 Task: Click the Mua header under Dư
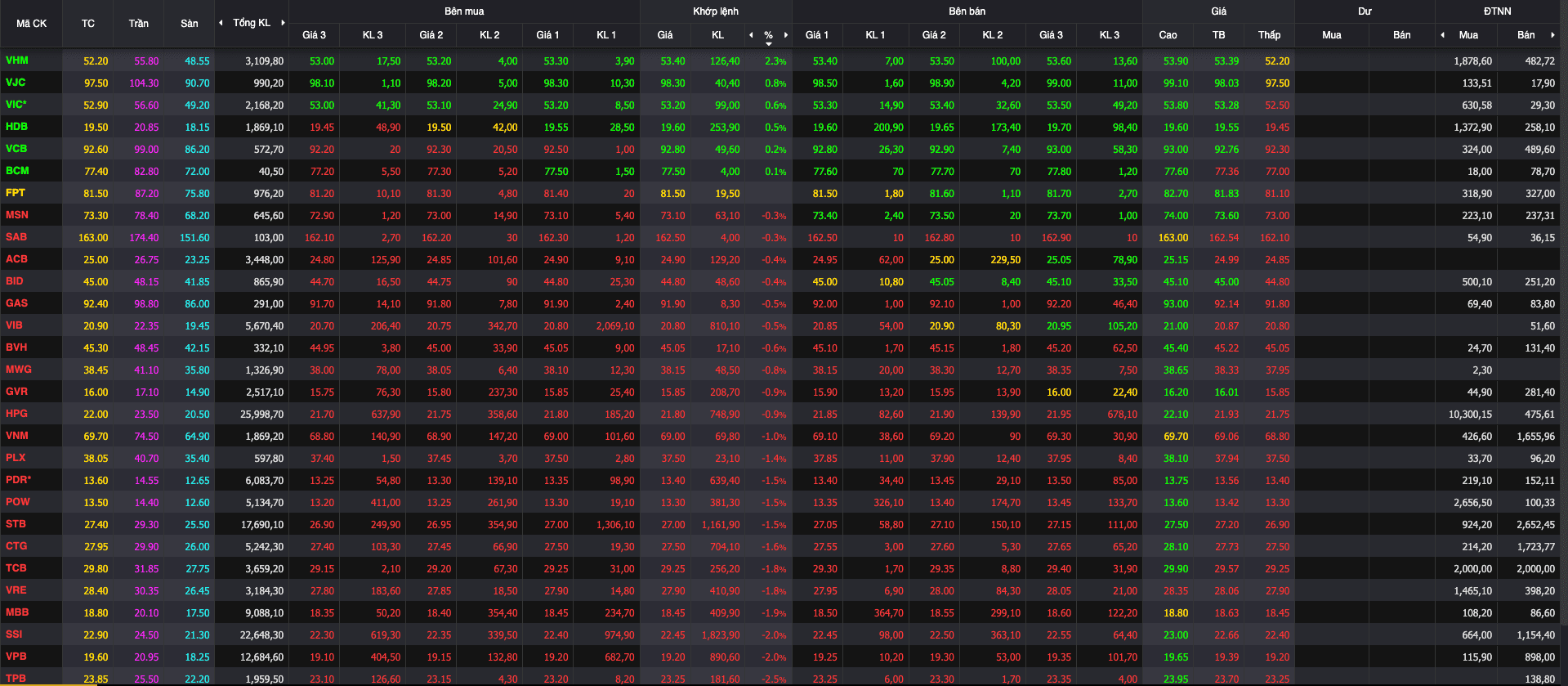pyautogui.click(x=1332, y=35)
